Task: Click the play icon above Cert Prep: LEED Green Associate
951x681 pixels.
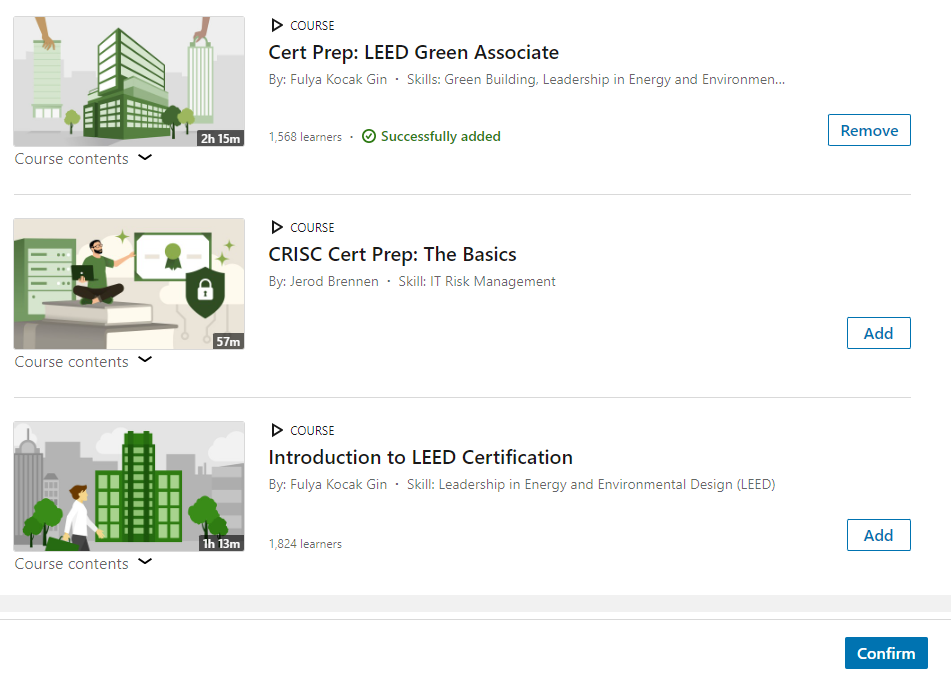Action: (x=277, y=25)
